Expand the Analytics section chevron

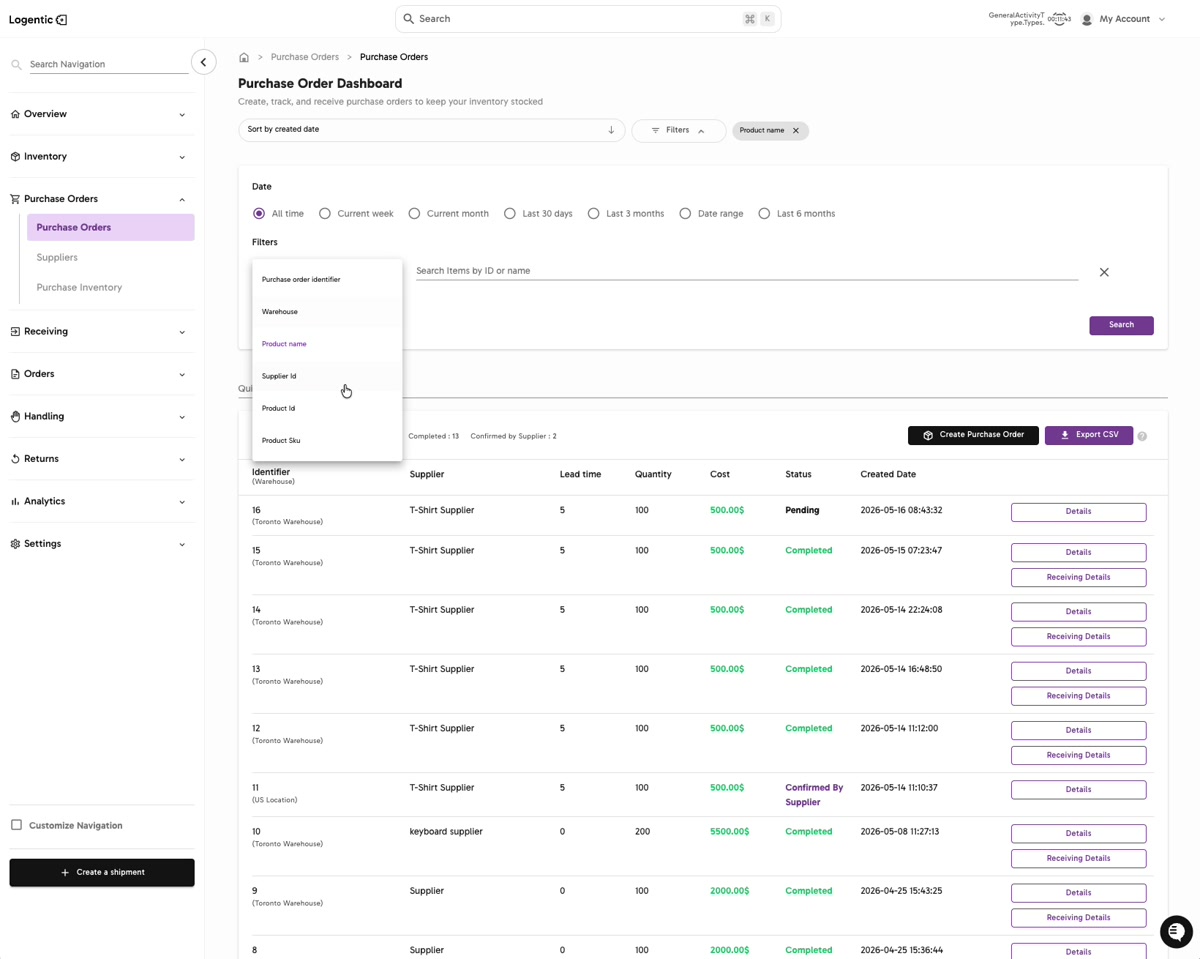(x=182, y=502)
